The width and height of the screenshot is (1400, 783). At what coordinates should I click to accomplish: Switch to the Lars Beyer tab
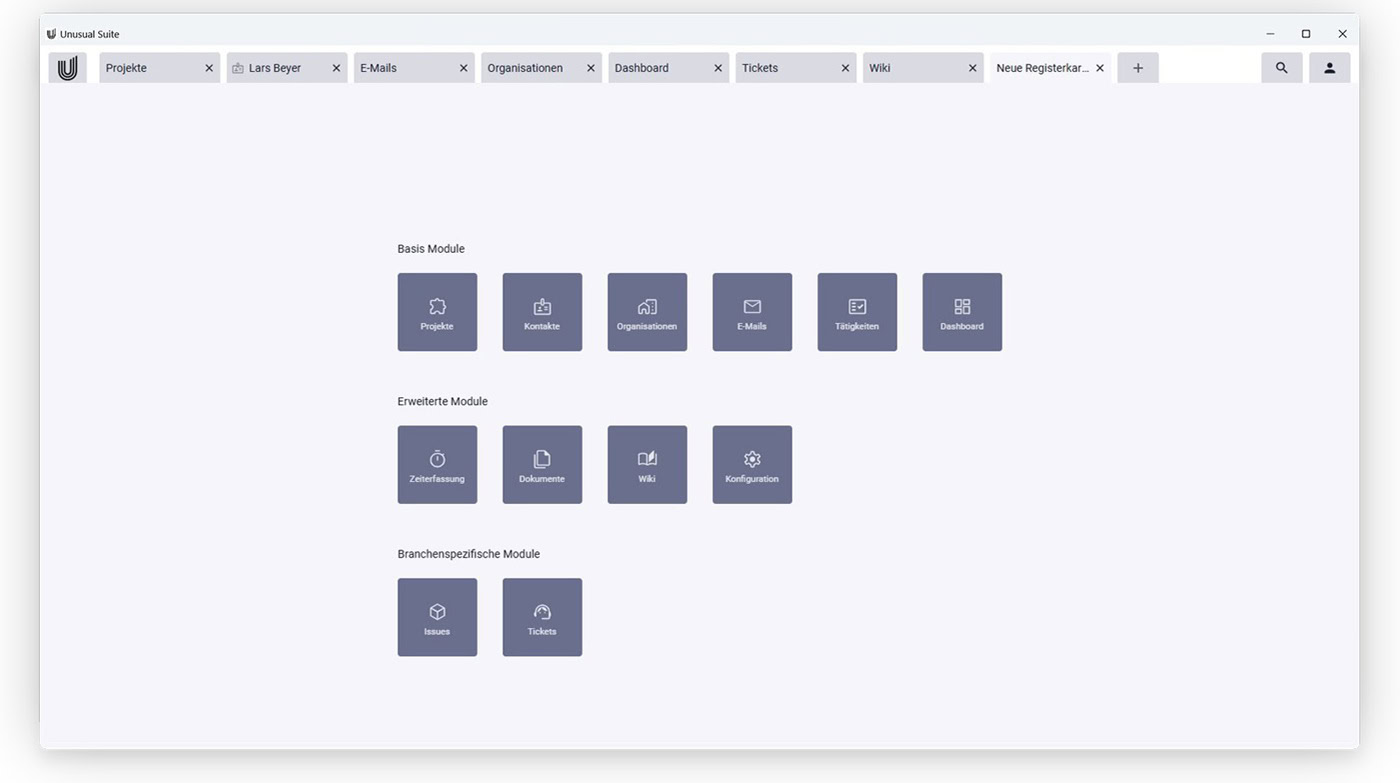tap(275, 68)
